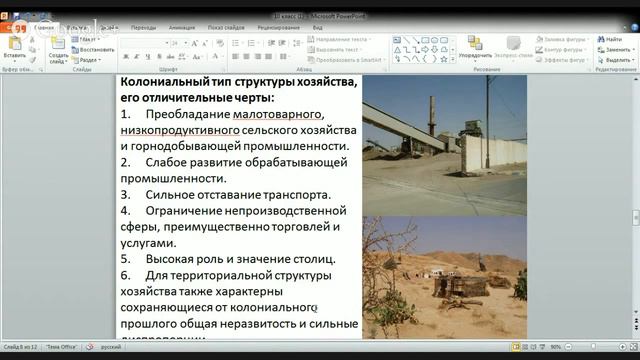Toggle center text alignment
640x360 pixels.
[x=246, y=57]
